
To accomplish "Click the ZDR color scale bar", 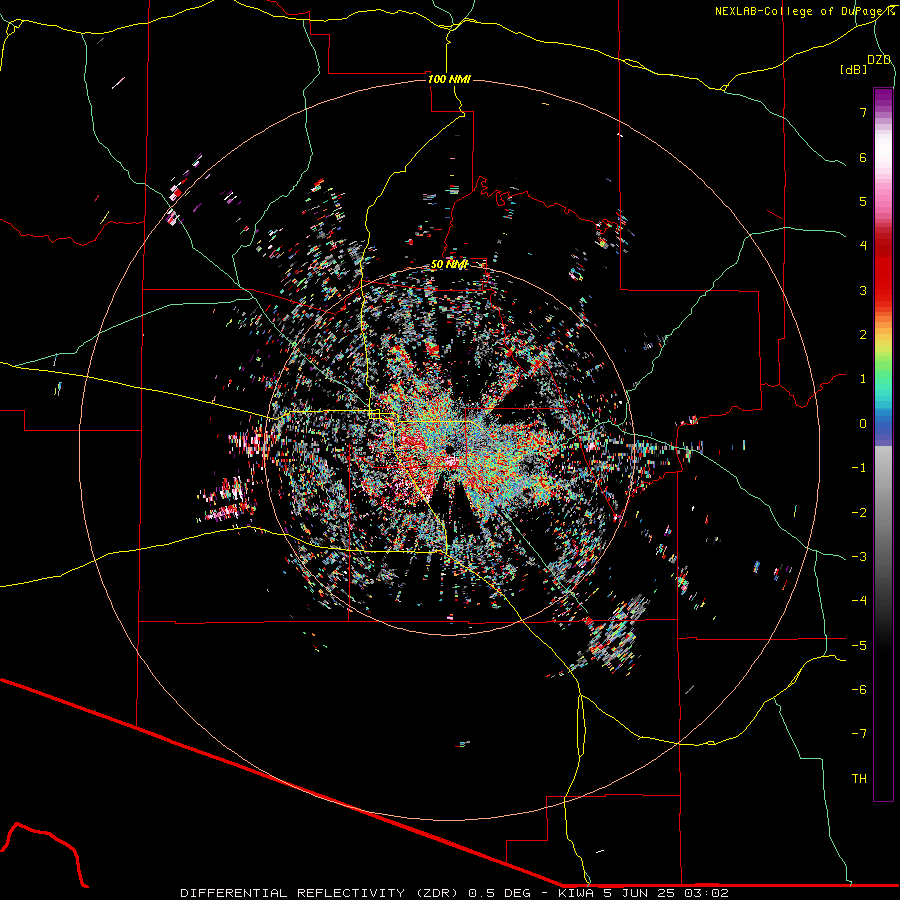I will pos(883,445).
